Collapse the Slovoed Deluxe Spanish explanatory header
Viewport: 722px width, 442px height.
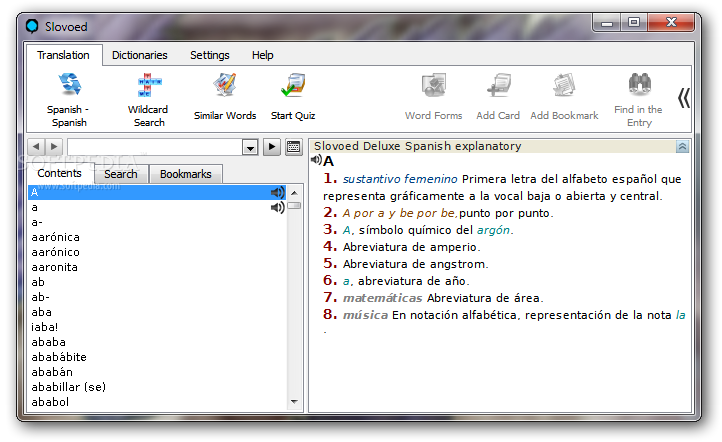point(682,146)
